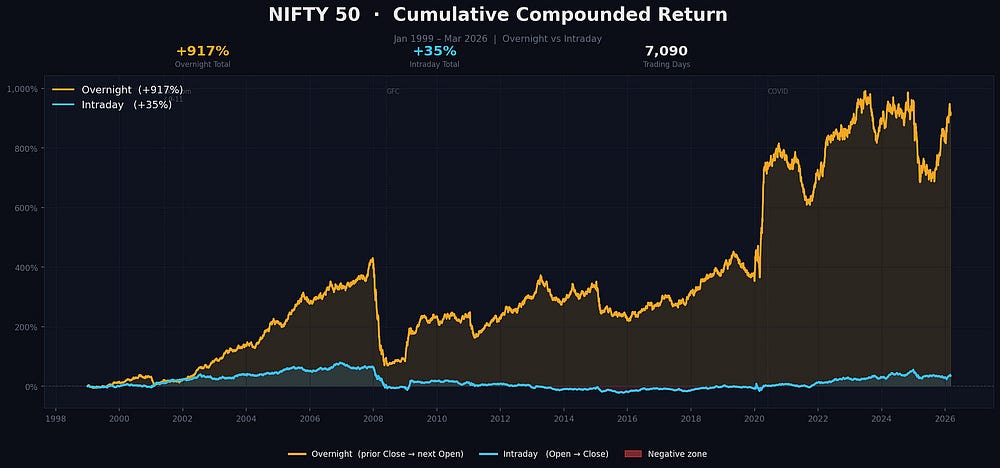Screen dimensions: 1000x468
Task: Click the '400%' y-axis label
Action: tap(26, 268)
